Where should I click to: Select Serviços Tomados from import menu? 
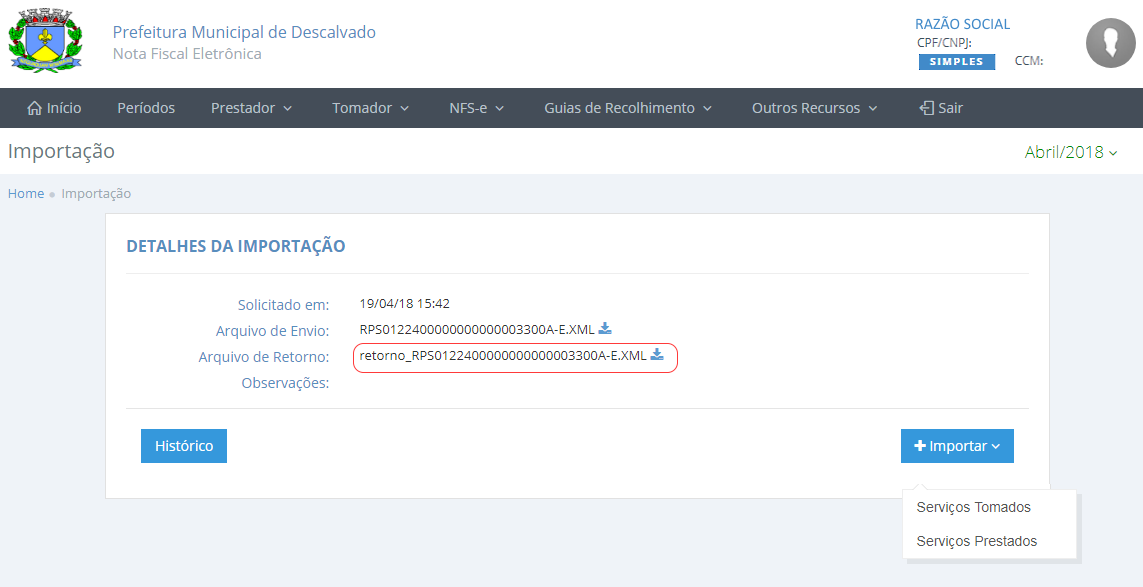[973, 507]
